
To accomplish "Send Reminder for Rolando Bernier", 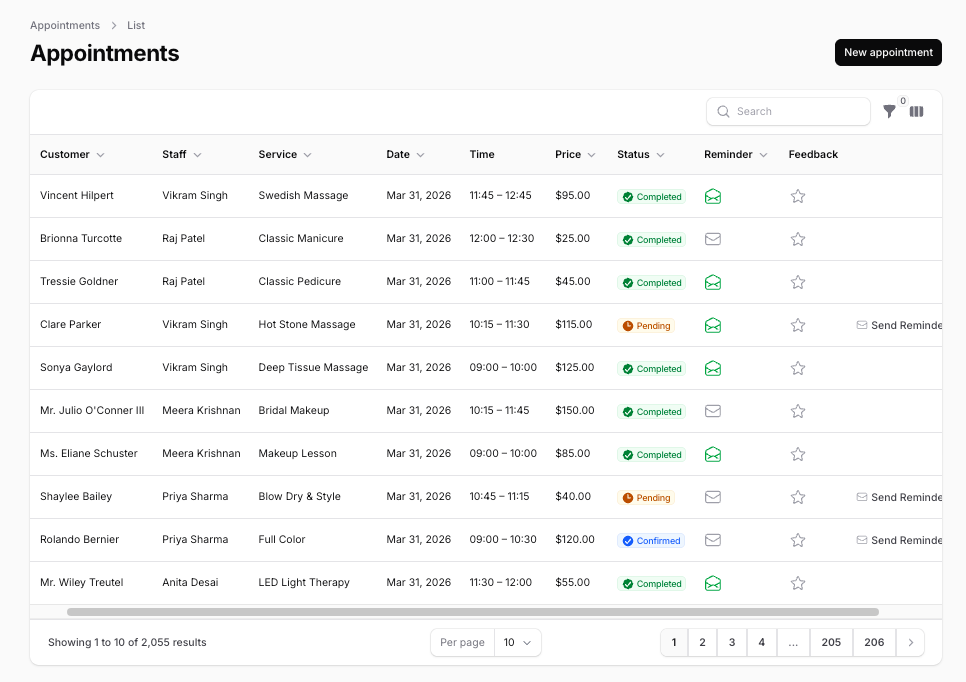I will [898, 540].
